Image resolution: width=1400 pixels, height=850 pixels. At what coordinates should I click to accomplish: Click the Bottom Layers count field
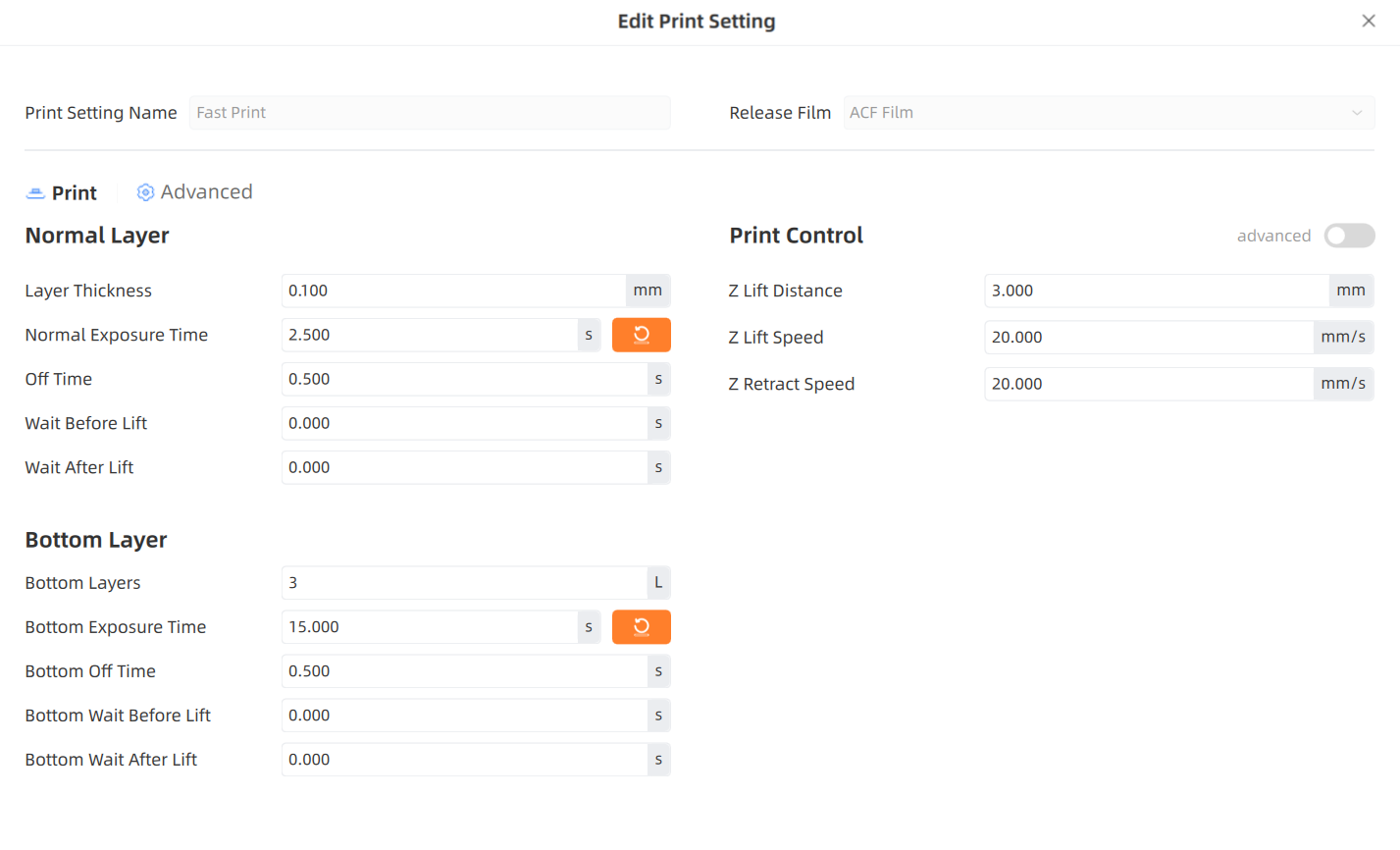click(464, 583)
